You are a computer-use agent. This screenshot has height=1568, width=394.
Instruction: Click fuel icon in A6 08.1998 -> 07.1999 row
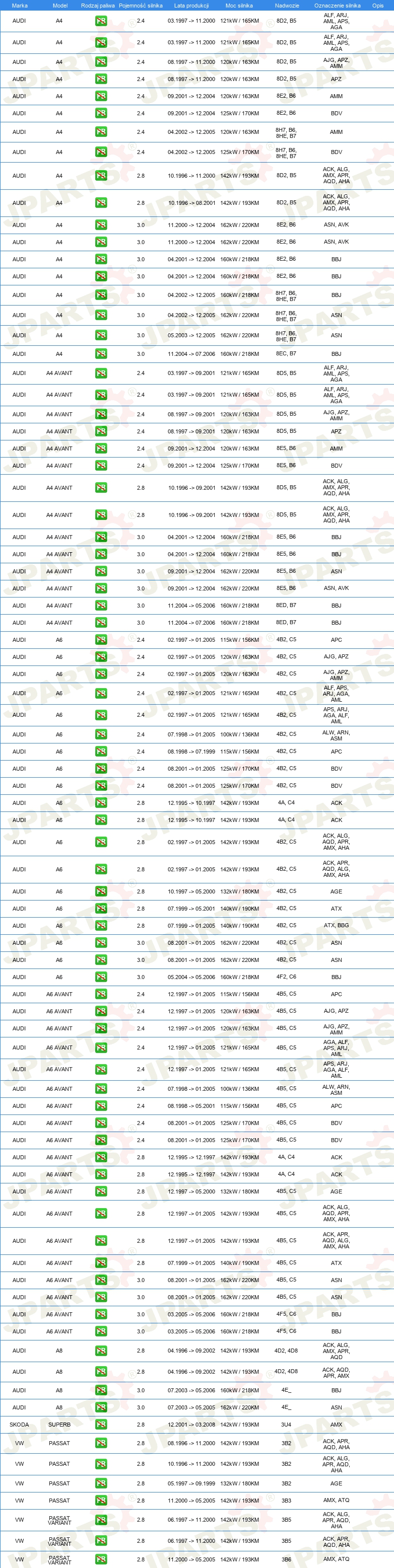point(101,752)
